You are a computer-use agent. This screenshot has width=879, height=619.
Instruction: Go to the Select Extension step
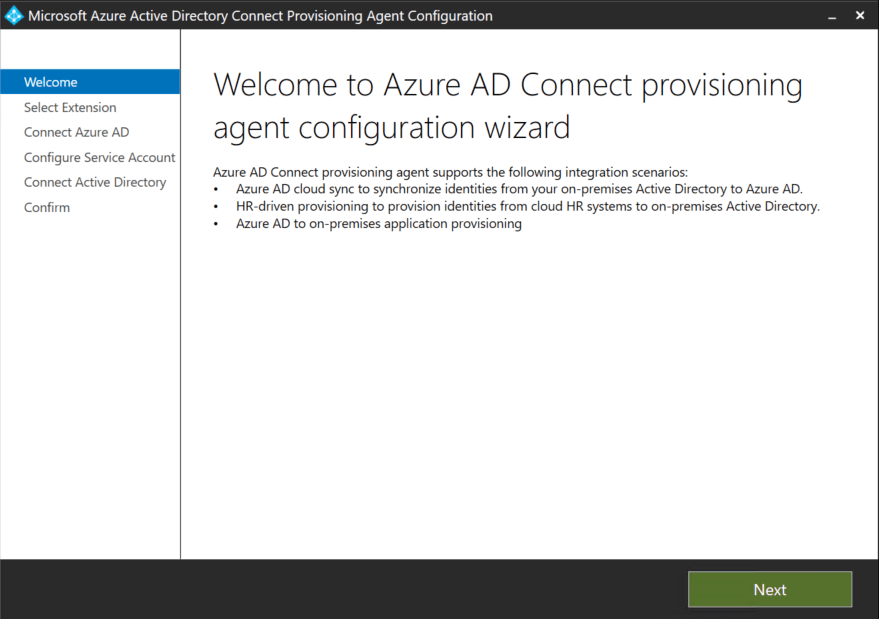pyautogui.click(x=70, y=107)
